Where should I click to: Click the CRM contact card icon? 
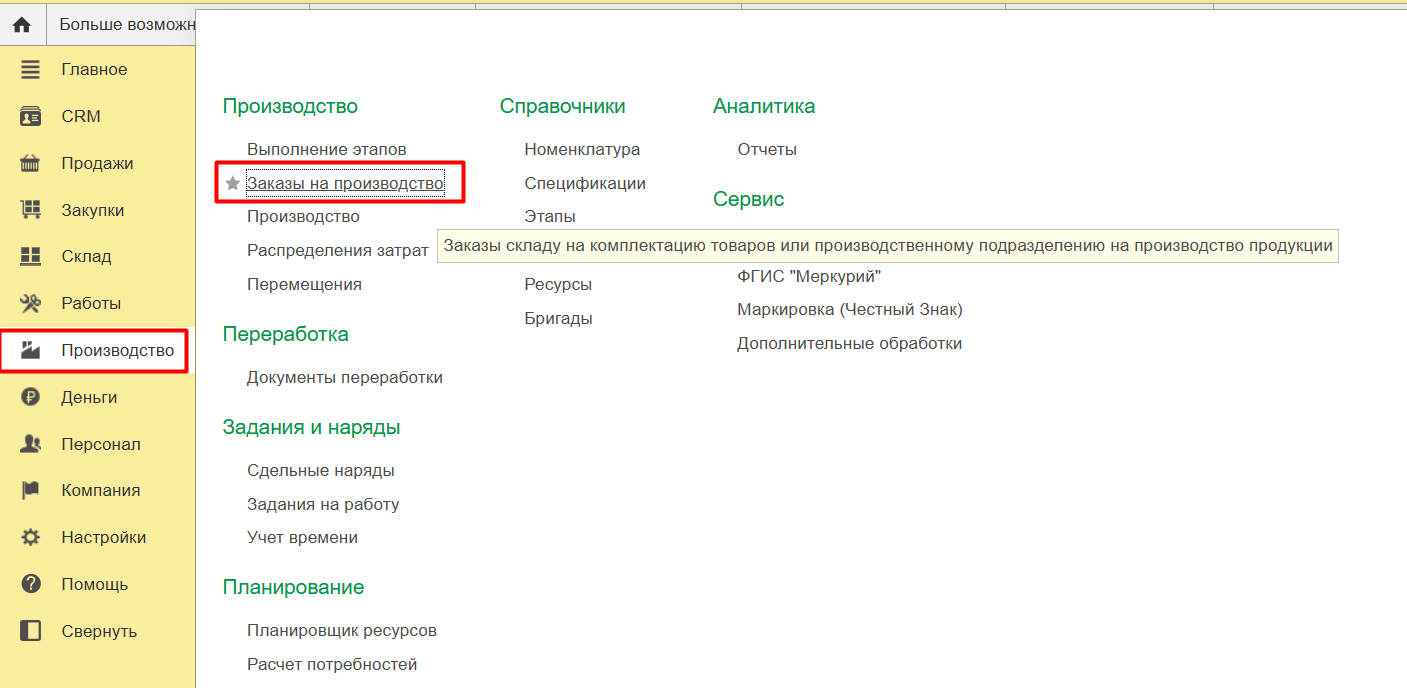click(31, 116)
